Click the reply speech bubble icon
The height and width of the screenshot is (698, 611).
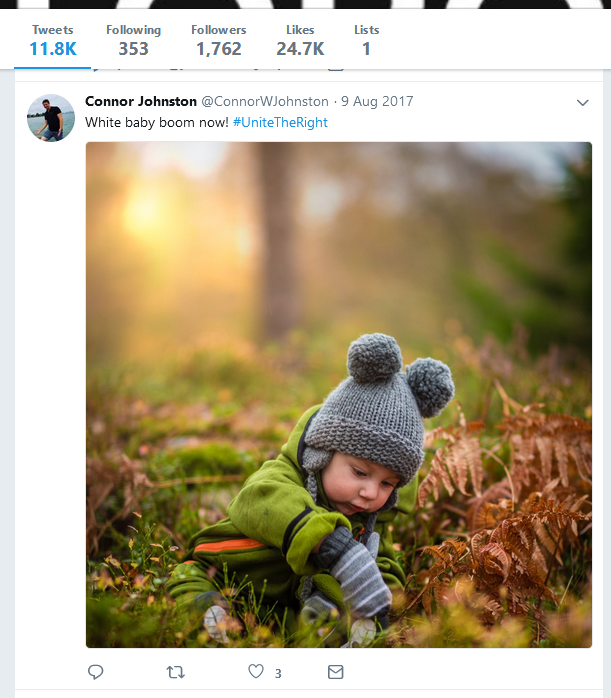coord(96,672)
